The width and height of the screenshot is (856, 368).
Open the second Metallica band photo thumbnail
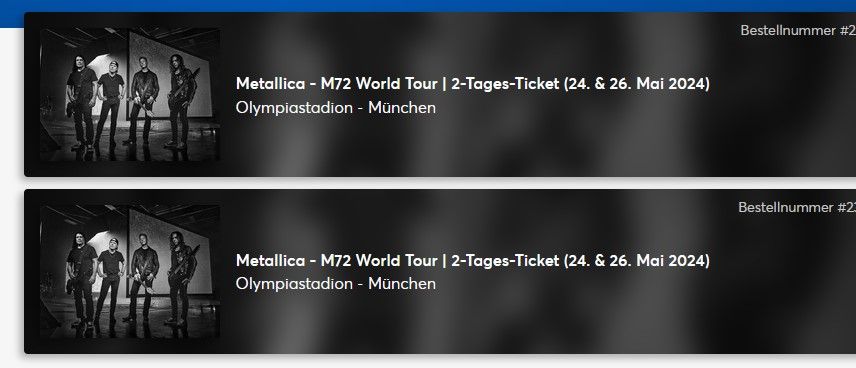click(130, 271)
